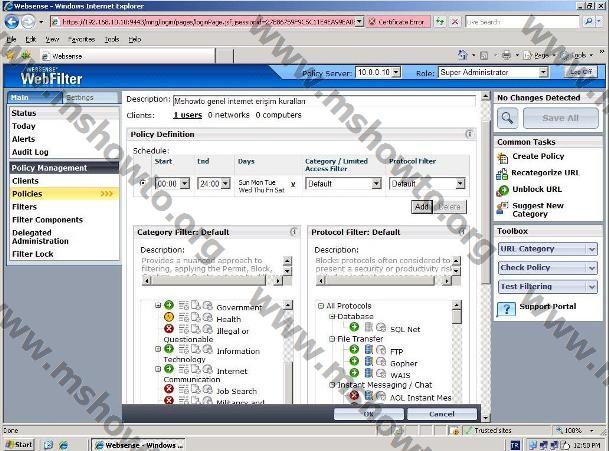This screenshot has width=609, height=451.
Task: Open the Home icon in command bar
Action: [463, 55]
